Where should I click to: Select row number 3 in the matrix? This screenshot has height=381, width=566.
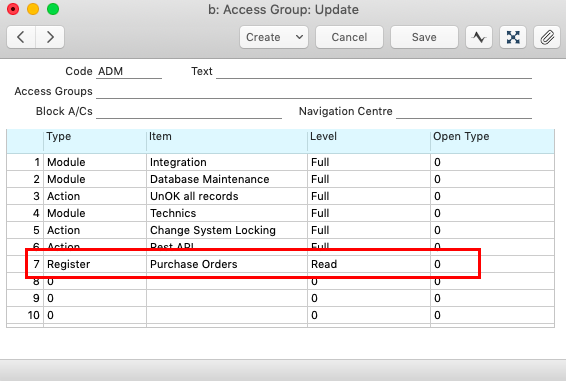coord(25,196)
